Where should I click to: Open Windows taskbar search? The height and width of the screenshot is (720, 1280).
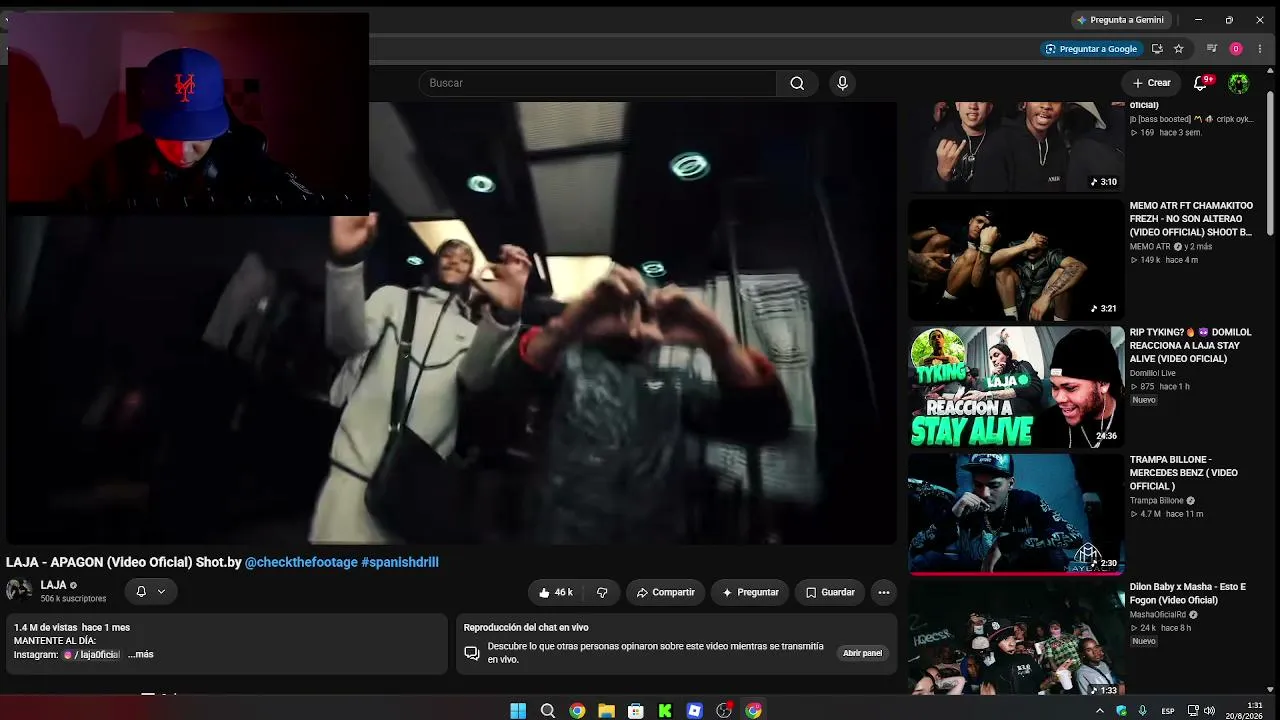tap(548, 711)
